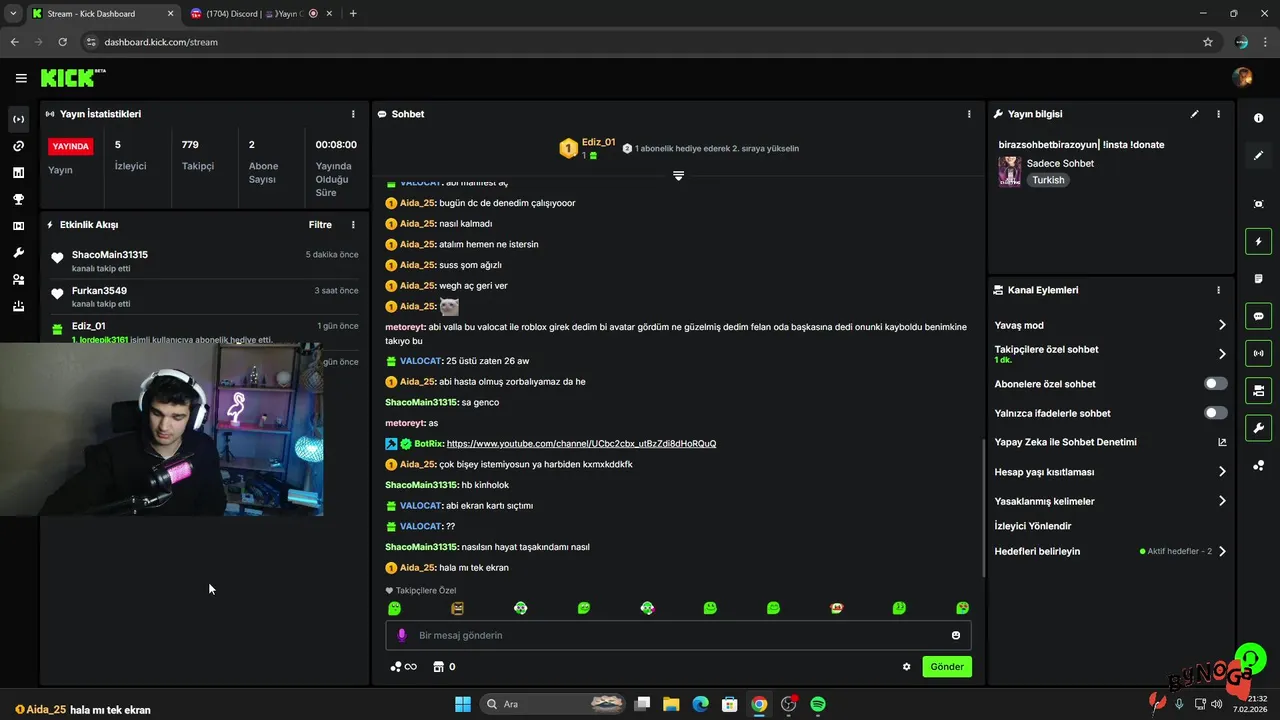Expand the Hesap yaşı kısıtlaması option

1110,472
